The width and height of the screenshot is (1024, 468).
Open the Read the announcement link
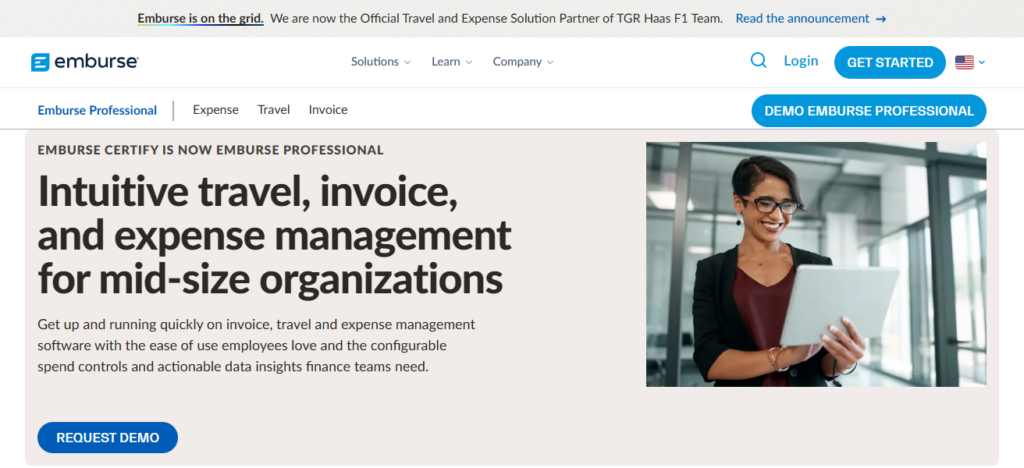click(810, 18)
